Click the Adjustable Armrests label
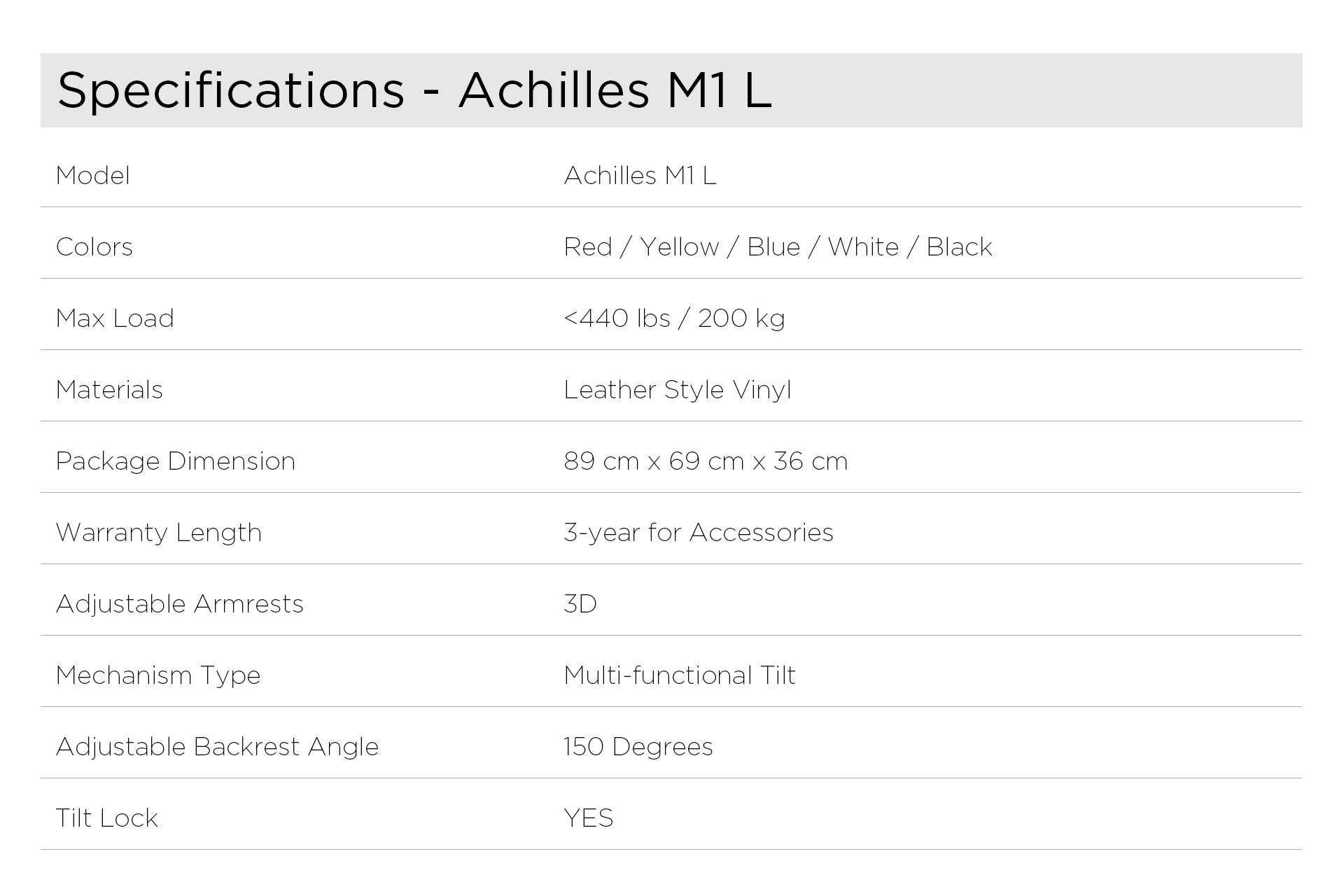This screenshot has height=896, width=1344. point(180,604)
